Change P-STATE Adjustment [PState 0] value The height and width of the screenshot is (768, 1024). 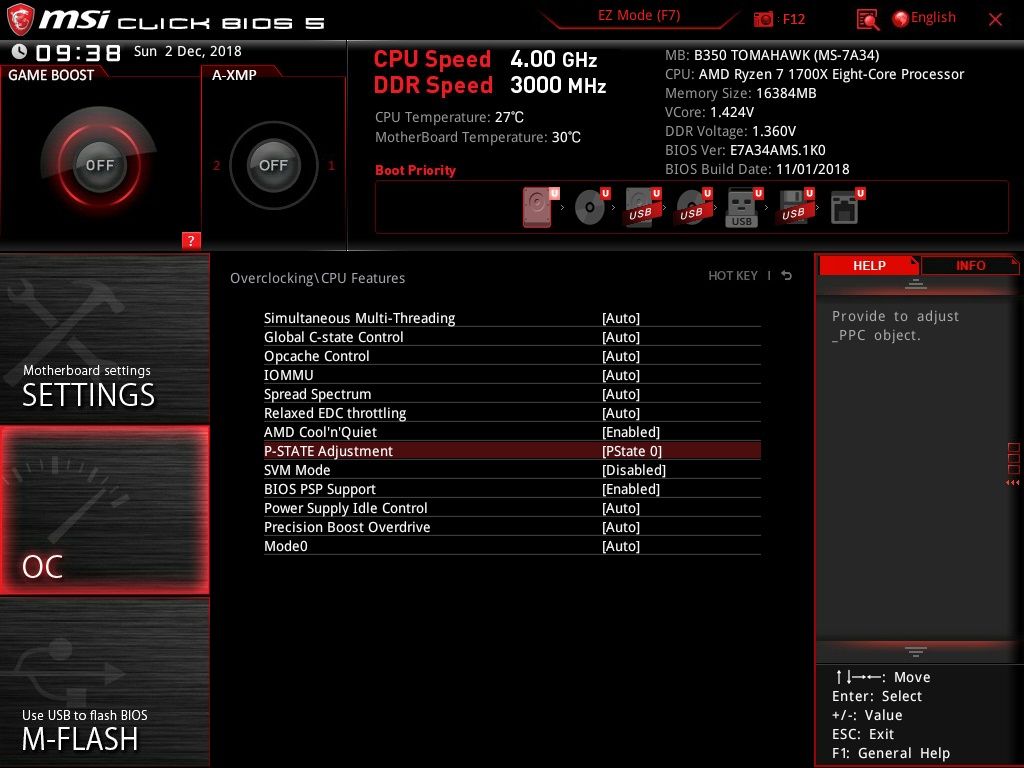click(632, 451)
